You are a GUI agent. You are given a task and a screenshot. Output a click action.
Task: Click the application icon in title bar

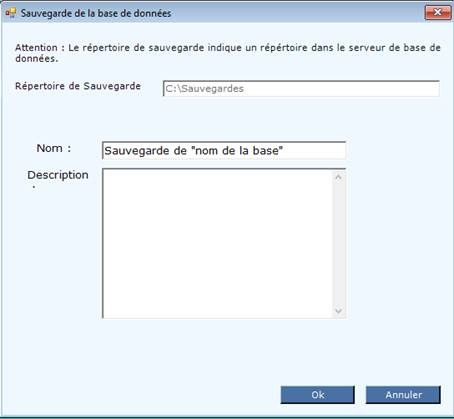click(11, 13)
